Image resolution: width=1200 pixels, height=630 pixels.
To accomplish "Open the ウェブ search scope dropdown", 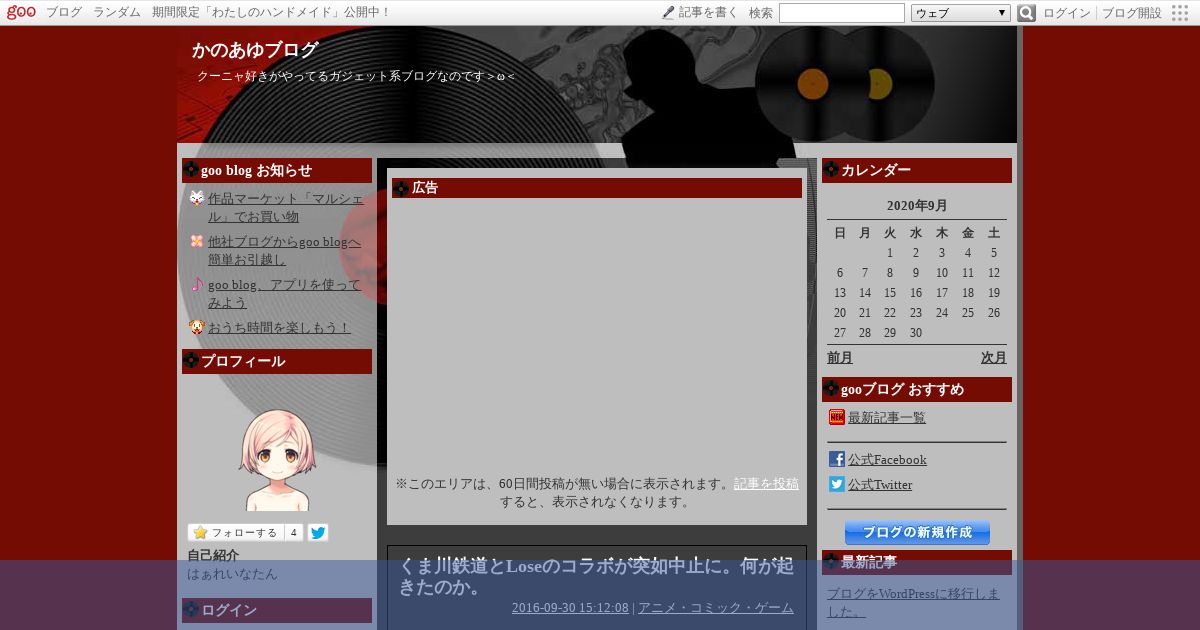I will (x=961, y=13).
